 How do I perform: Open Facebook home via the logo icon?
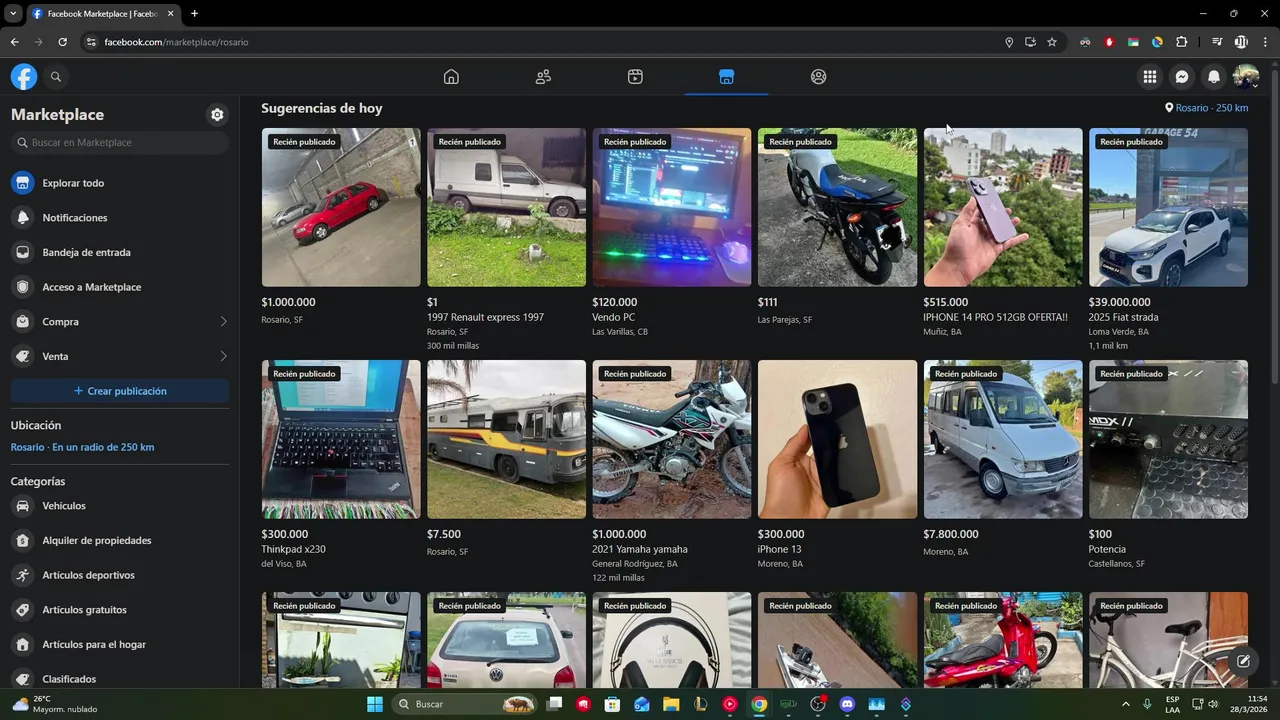click(x=24, y=77)
